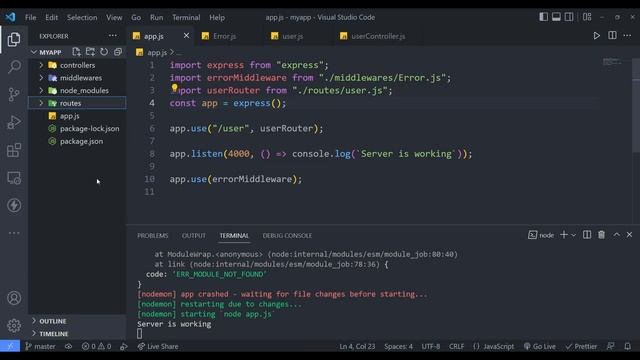Open the Manage gear icon
This screenshot has height=360, width=640.
point(14,325)
